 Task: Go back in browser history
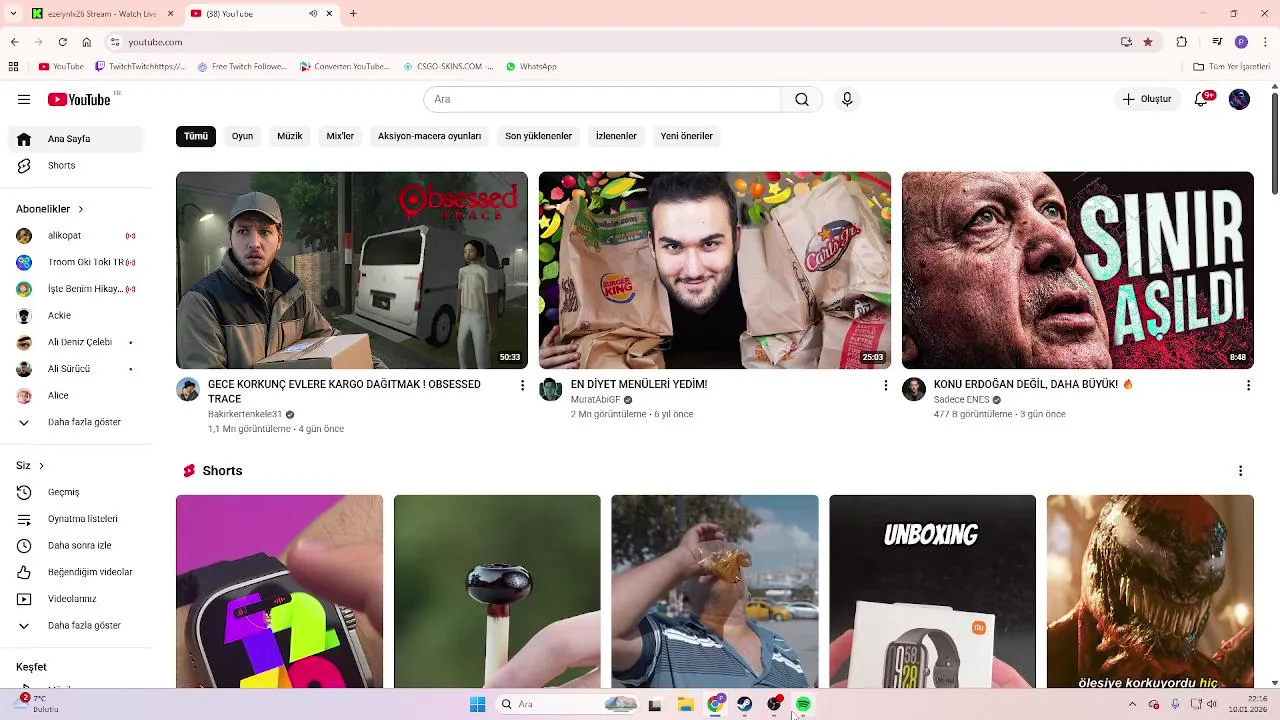[14, 42]
